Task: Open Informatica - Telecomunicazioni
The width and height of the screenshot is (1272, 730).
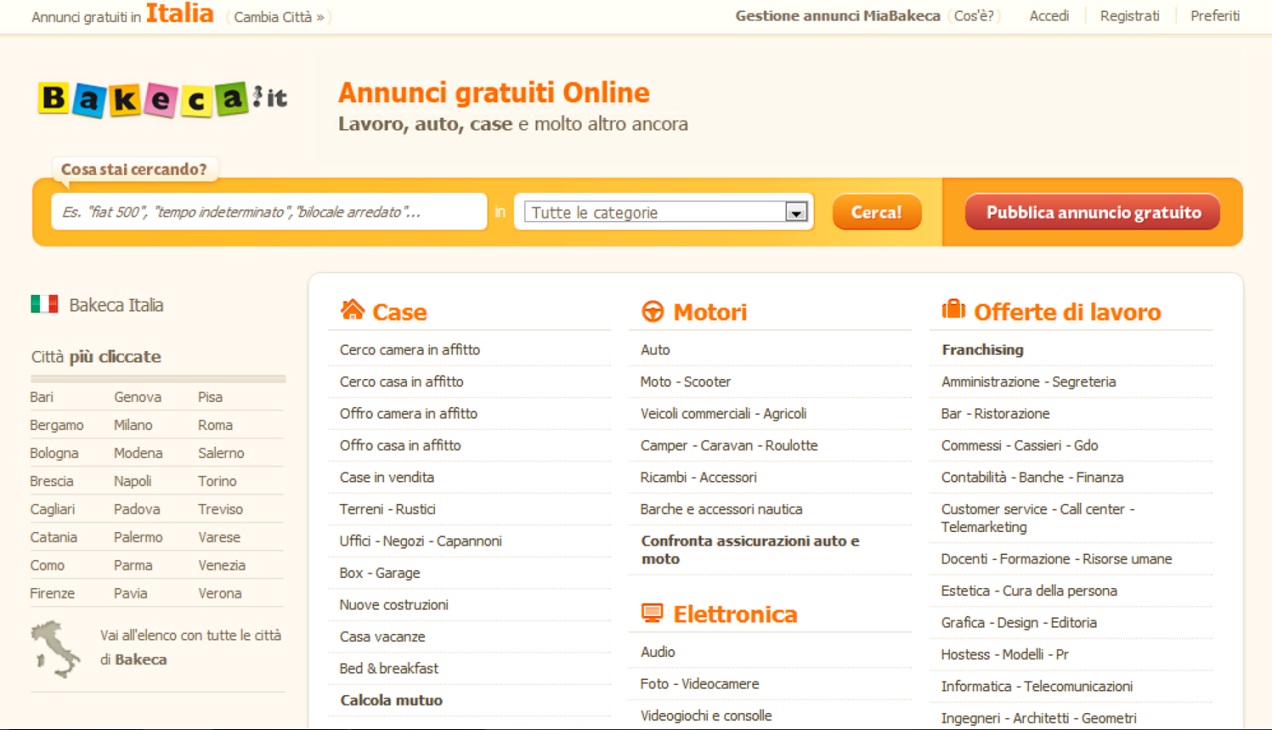Action: coord(1037,687)
